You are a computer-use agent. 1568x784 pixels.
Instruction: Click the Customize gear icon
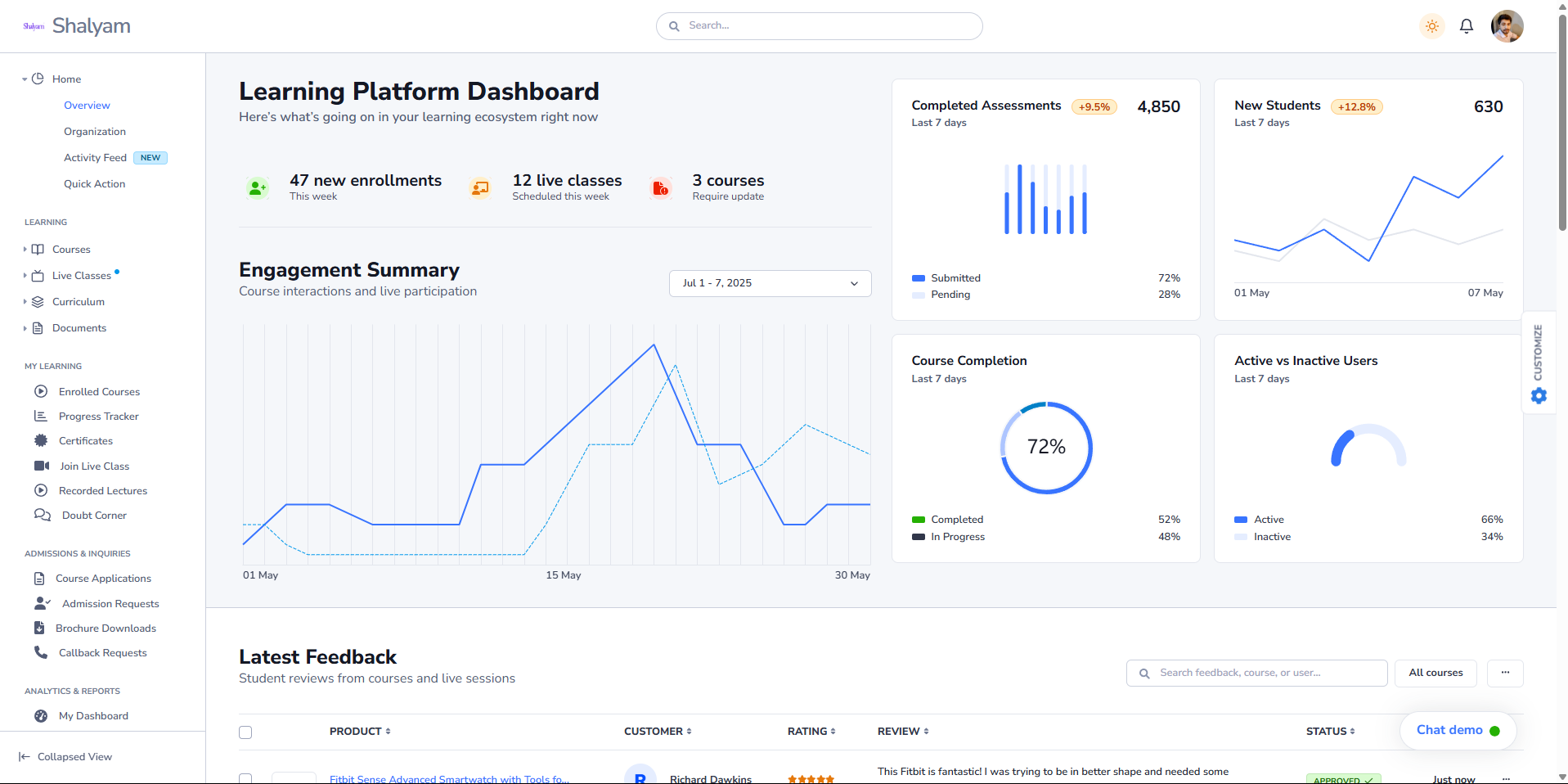[x=1539, y=396]
